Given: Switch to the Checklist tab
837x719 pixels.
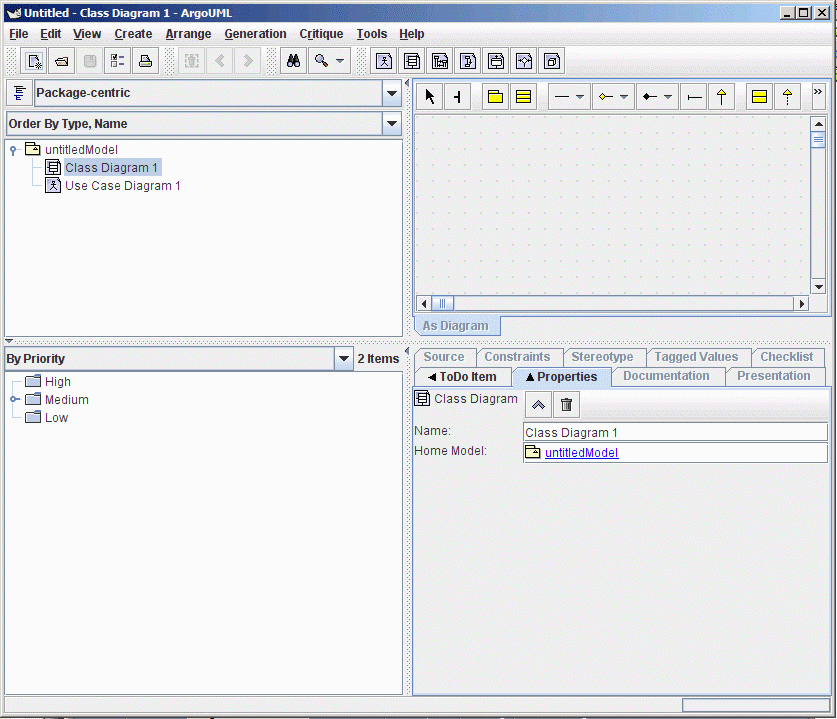Looking at the screenshot, I should pos(787,357).
